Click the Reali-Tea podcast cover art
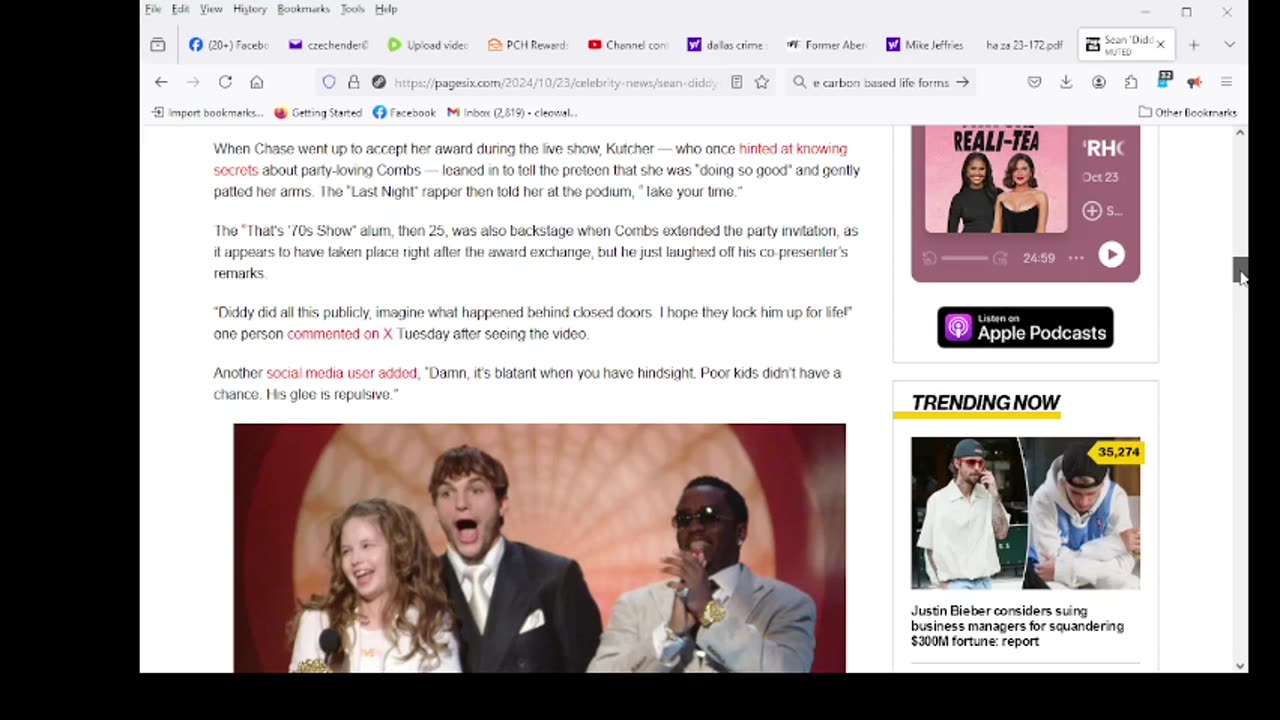The image size is (1280, 720). click(996, 179)
